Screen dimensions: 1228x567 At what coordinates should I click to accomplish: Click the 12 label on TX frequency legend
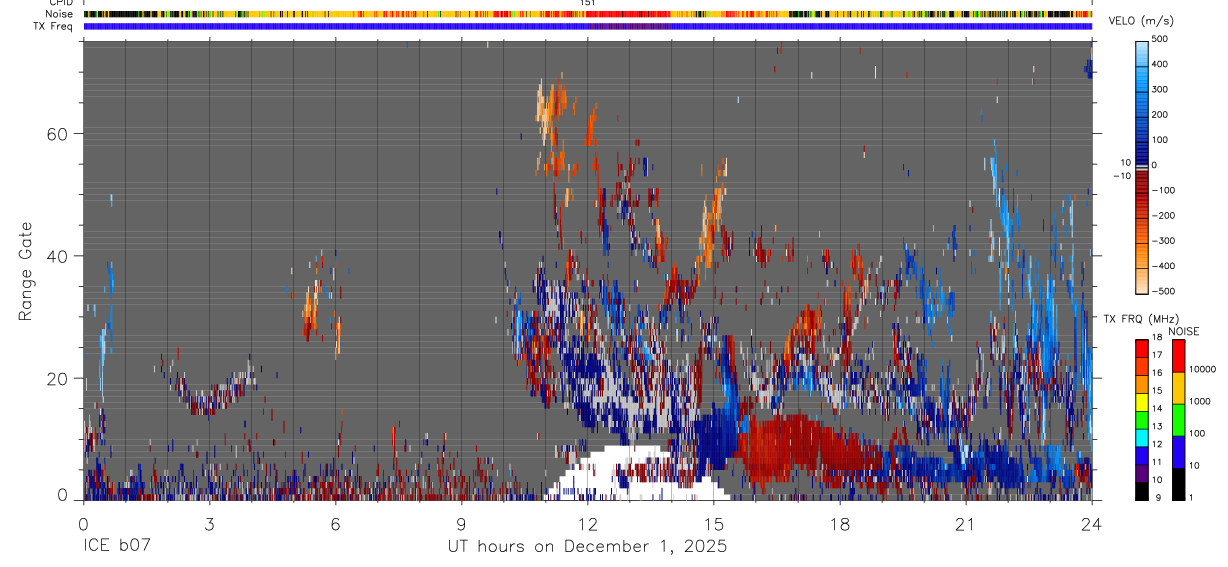(1156, 444)
